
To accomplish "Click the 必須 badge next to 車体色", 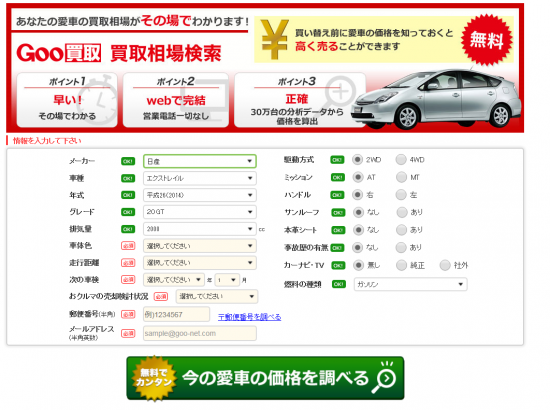I will (x=128, y=246).
